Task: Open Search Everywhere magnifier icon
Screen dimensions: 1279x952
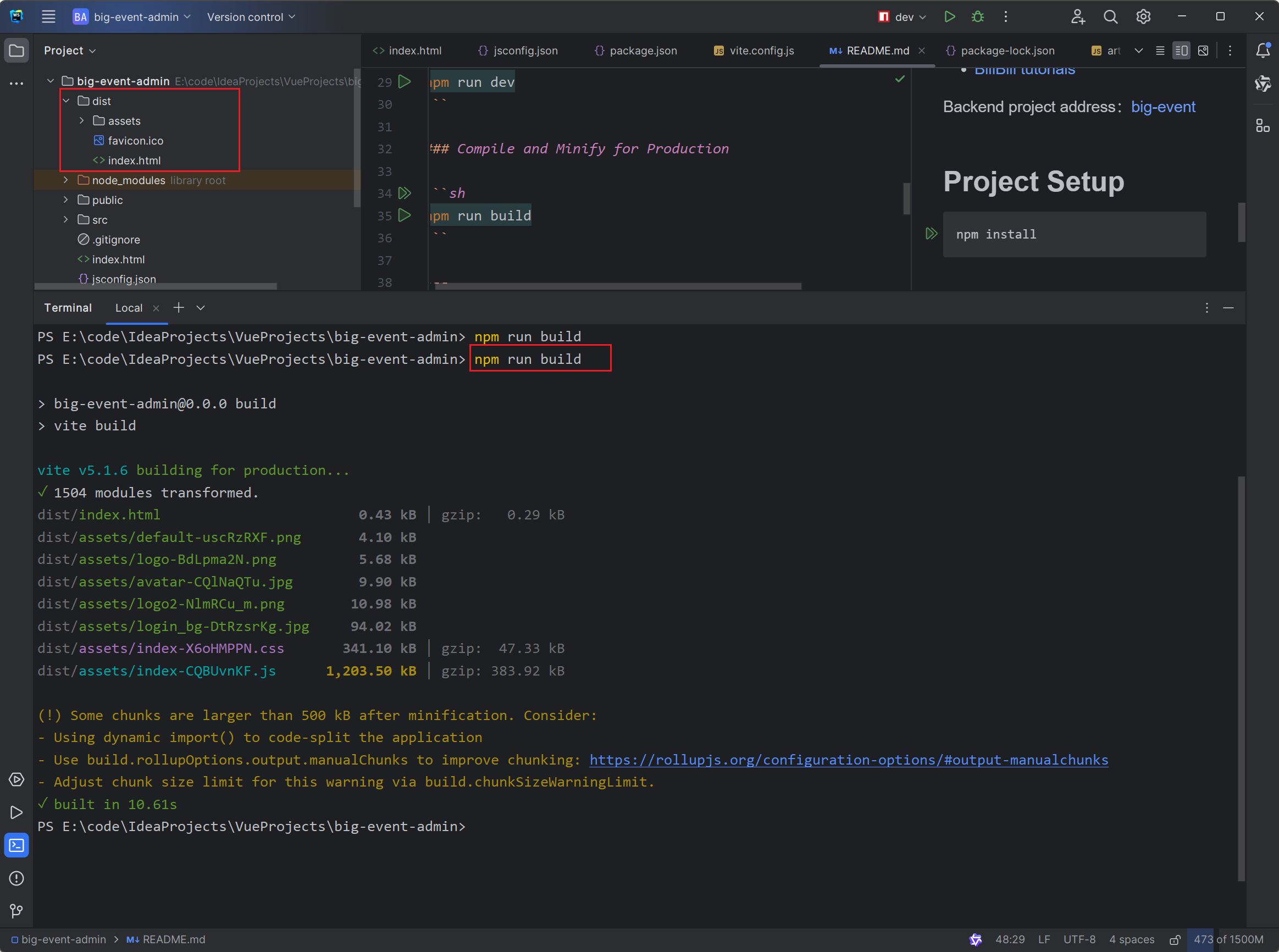Action: tap(1110, 16)
